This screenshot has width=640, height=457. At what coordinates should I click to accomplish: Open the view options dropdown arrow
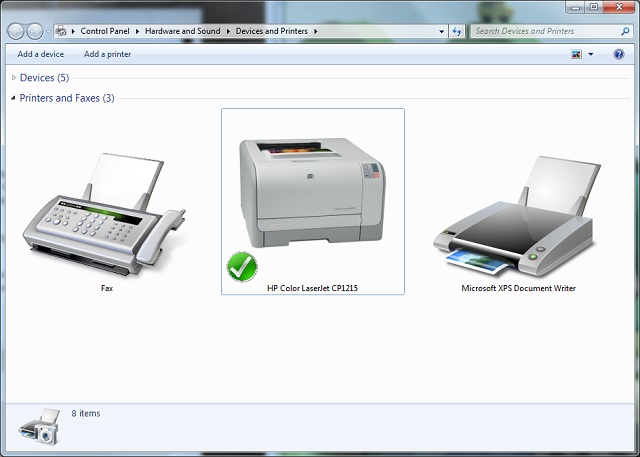[x=591, y=54]
